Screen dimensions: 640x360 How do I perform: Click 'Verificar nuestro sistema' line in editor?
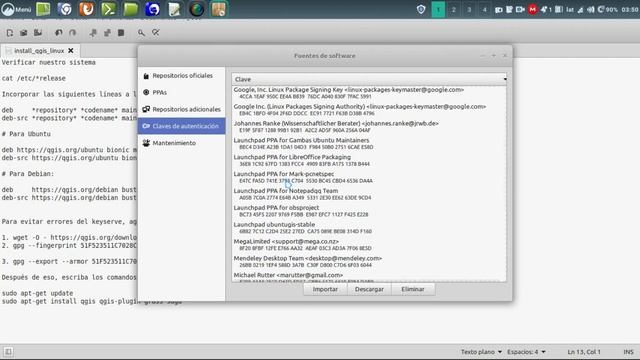coord(49,62)
